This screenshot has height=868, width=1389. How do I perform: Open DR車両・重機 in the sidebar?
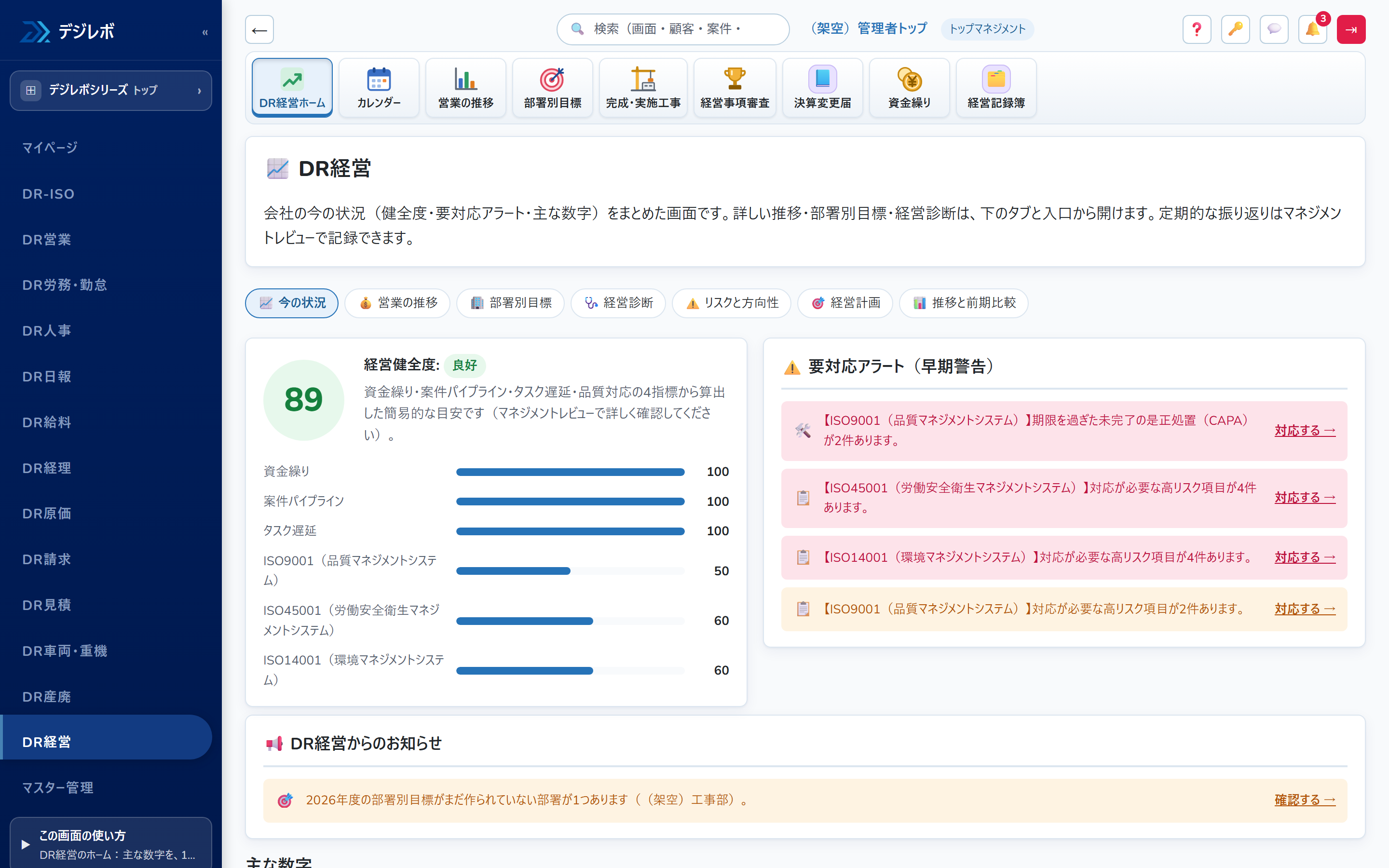point(106,651)
